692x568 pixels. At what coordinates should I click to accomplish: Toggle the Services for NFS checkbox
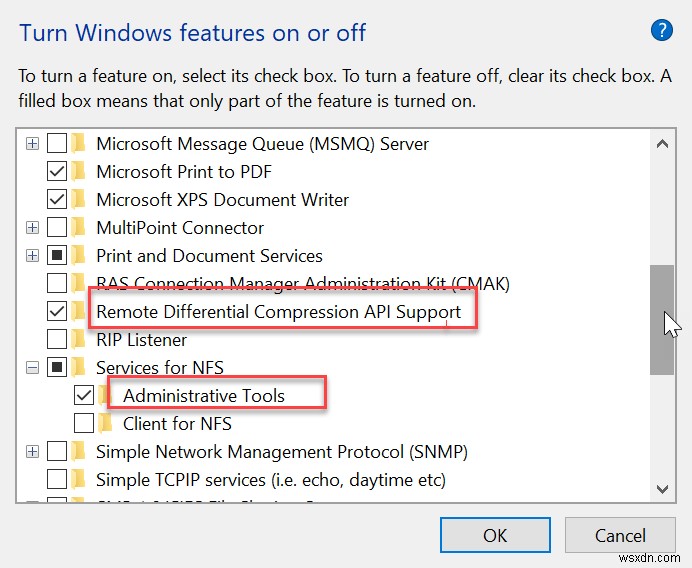coord(57,367)
